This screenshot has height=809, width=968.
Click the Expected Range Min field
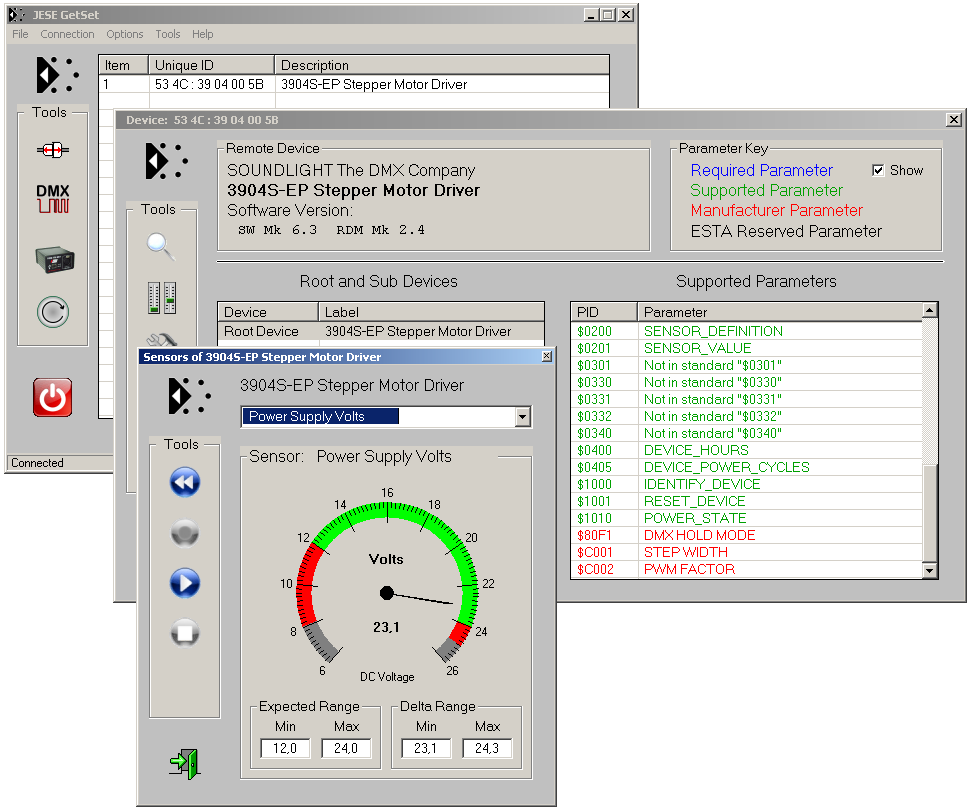(287, 748)
